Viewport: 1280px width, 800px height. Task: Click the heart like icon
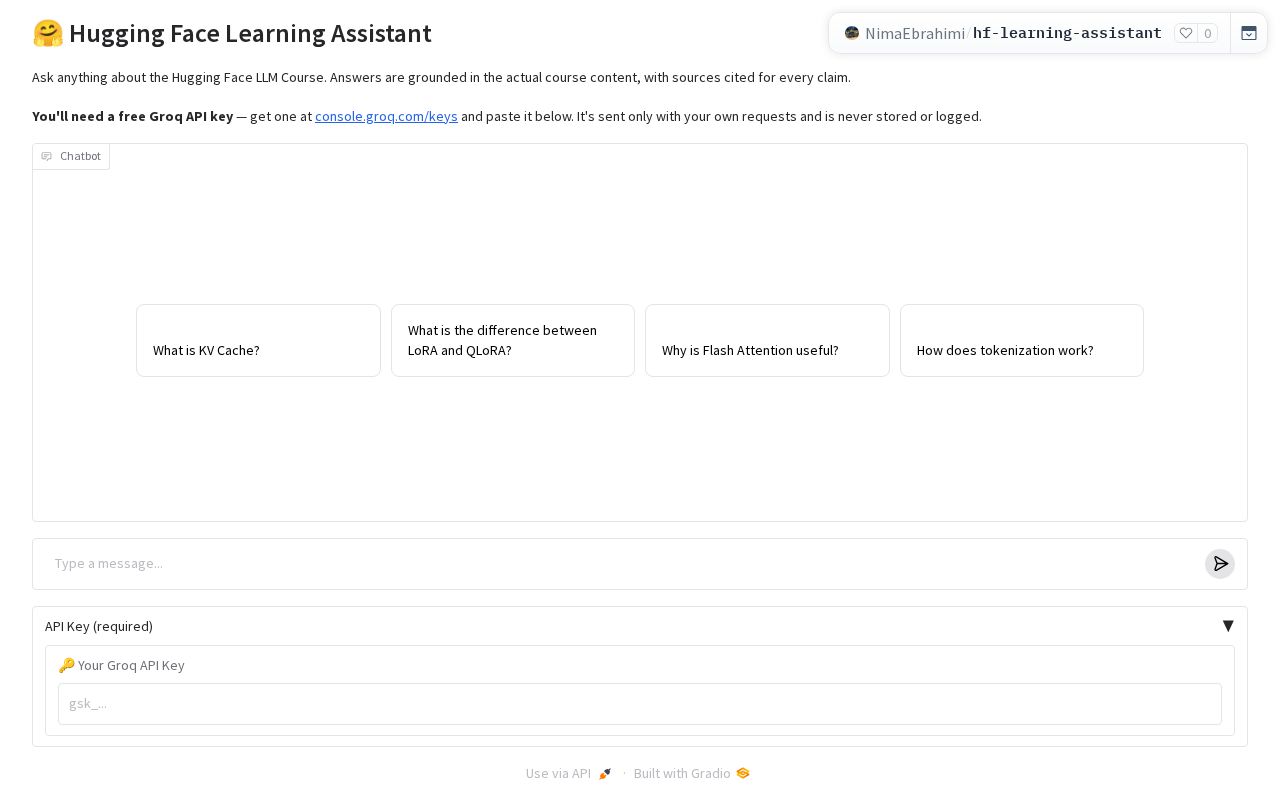(x=1186, y=33)
